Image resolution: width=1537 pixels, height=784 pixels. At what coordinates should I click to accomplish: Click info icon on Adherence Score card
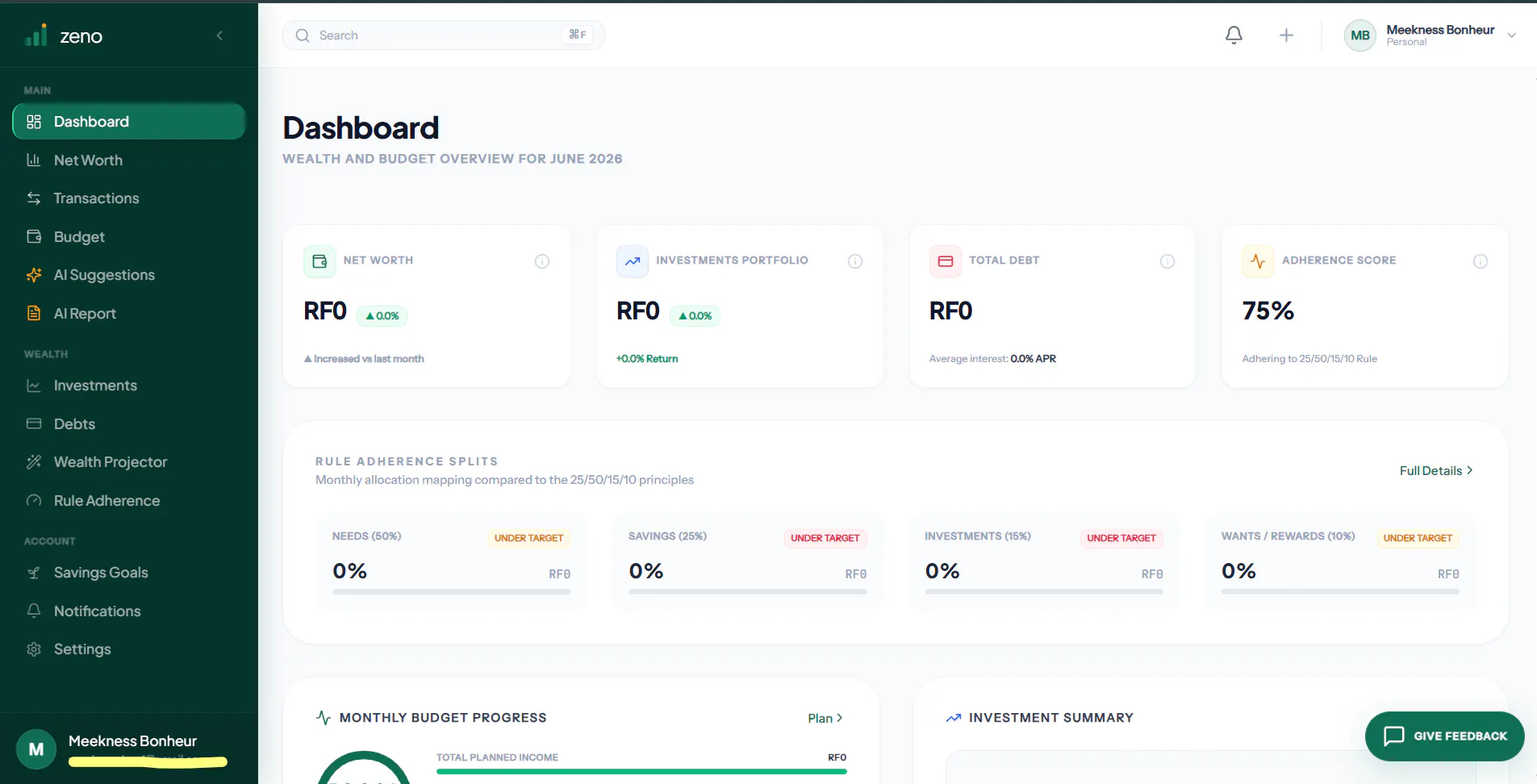click(1481, 261)
